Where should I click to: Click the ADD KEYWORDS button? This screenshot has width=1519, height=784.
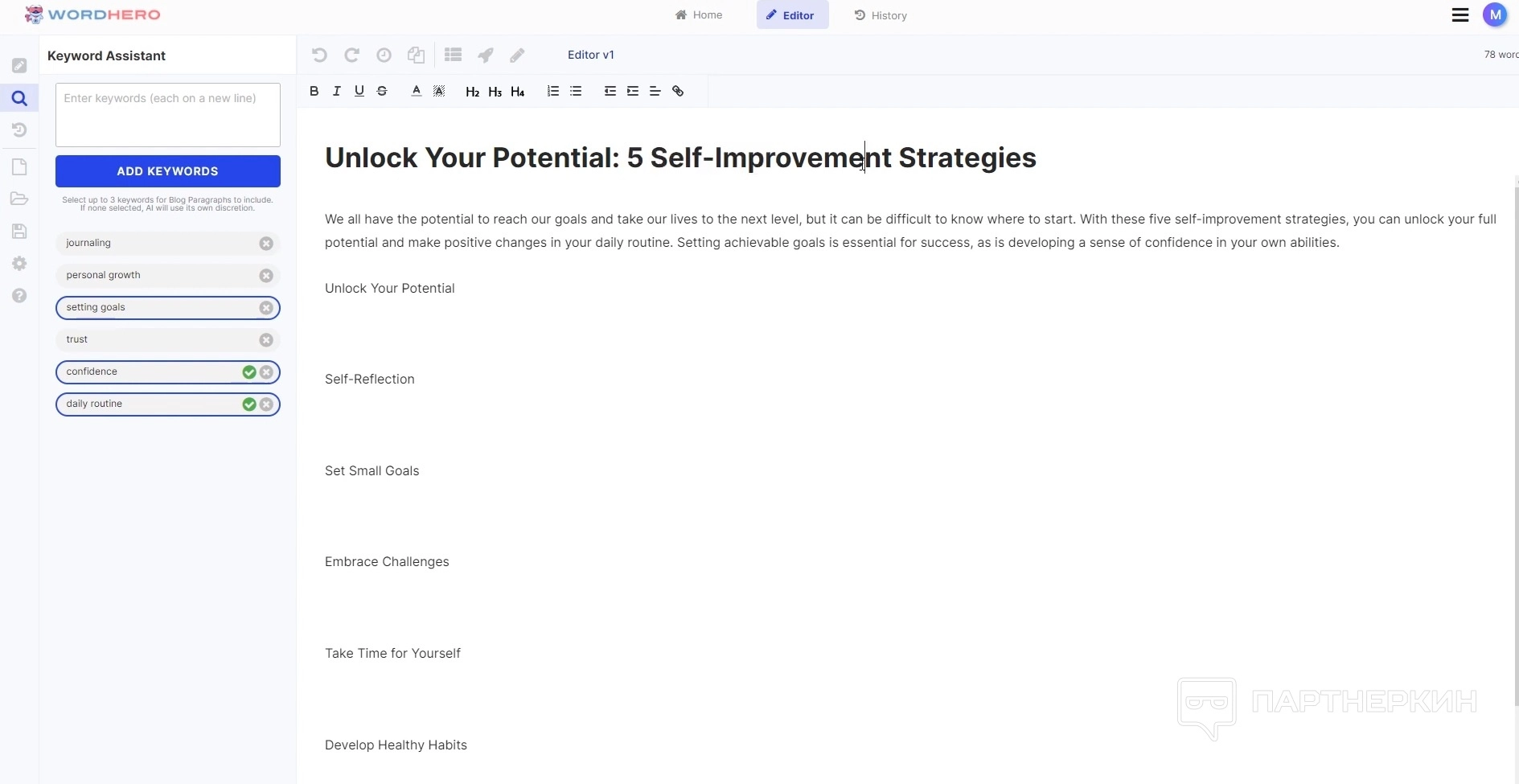pos(168,171)
